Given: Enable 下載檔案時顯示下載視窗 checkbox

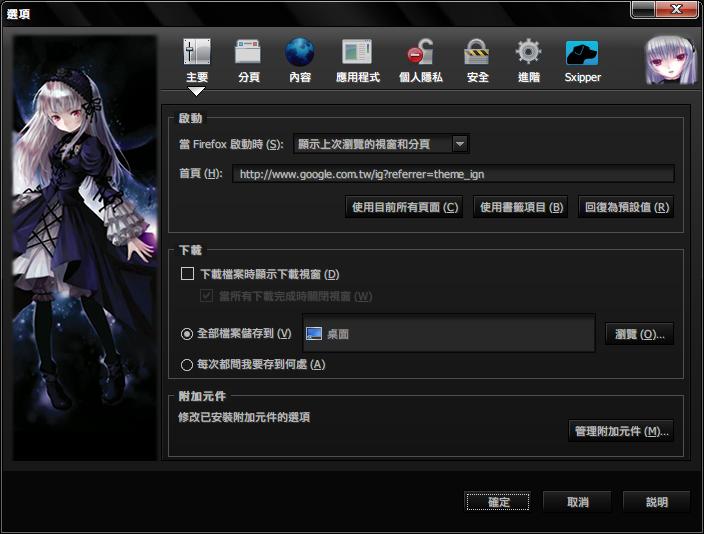Looking at the screenshot, I should (x=187, y=274).
